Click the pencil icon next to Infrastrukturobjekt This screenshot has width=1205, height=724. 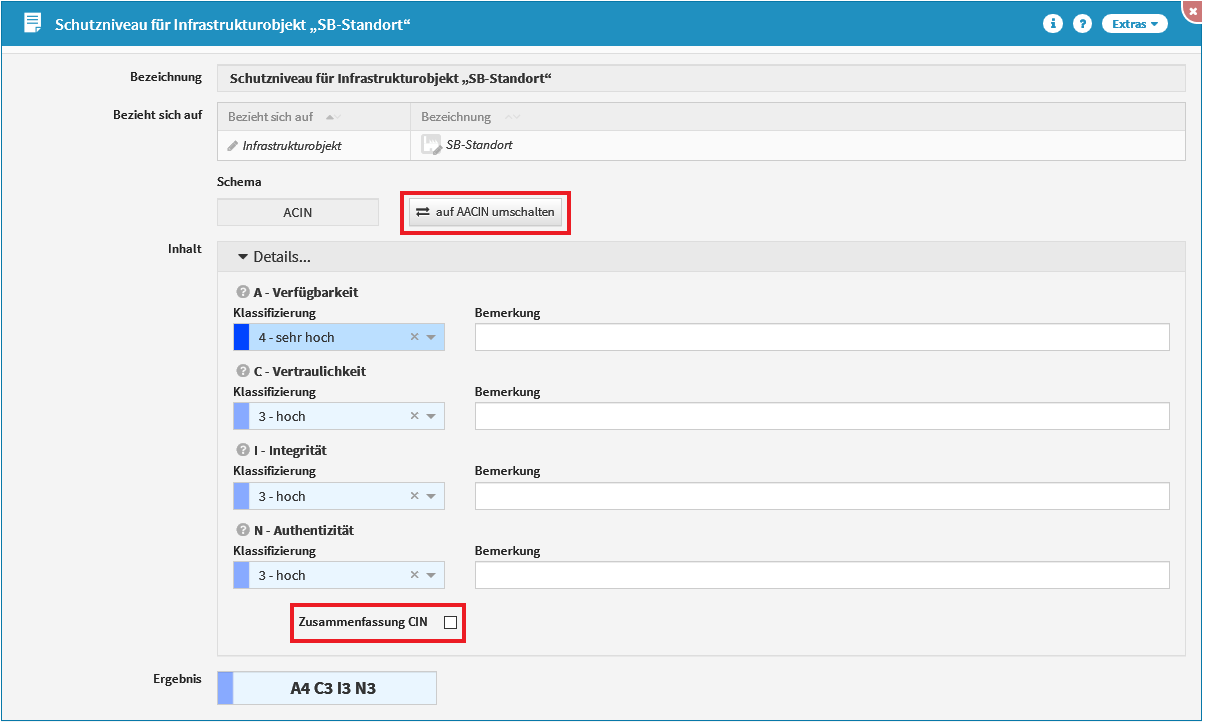point(233,146)
